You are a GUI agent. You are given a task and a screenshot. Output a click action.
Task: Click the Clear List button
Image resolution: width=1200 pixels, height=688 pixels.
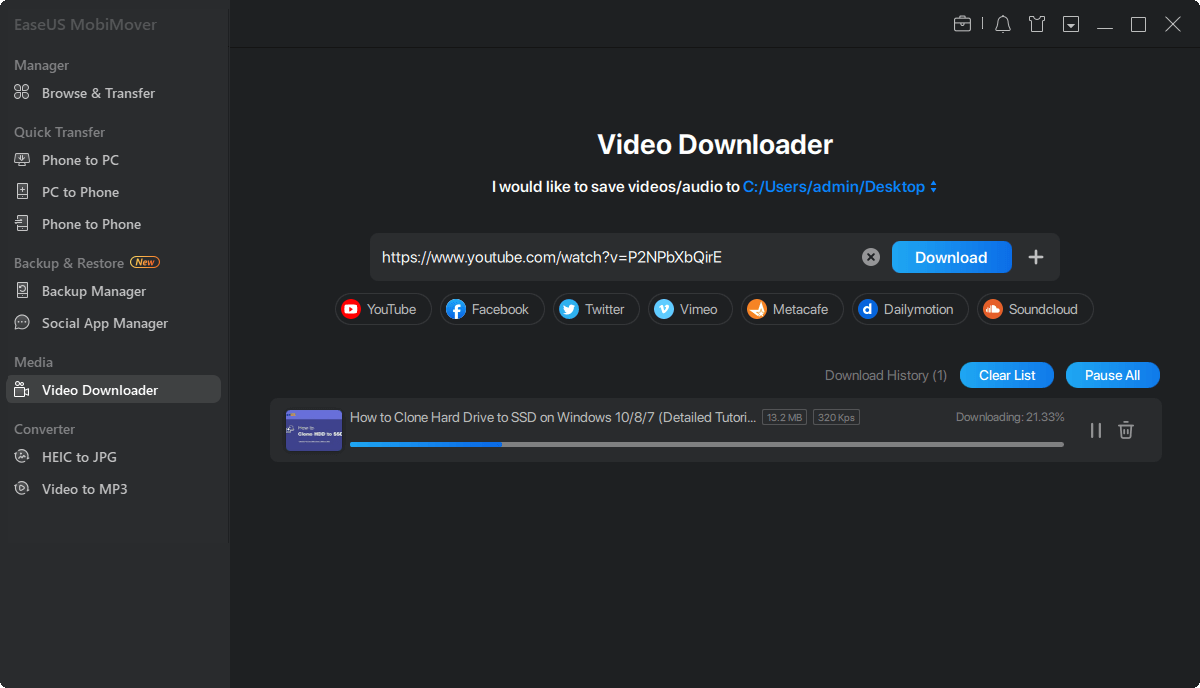tap(1007, 375)
